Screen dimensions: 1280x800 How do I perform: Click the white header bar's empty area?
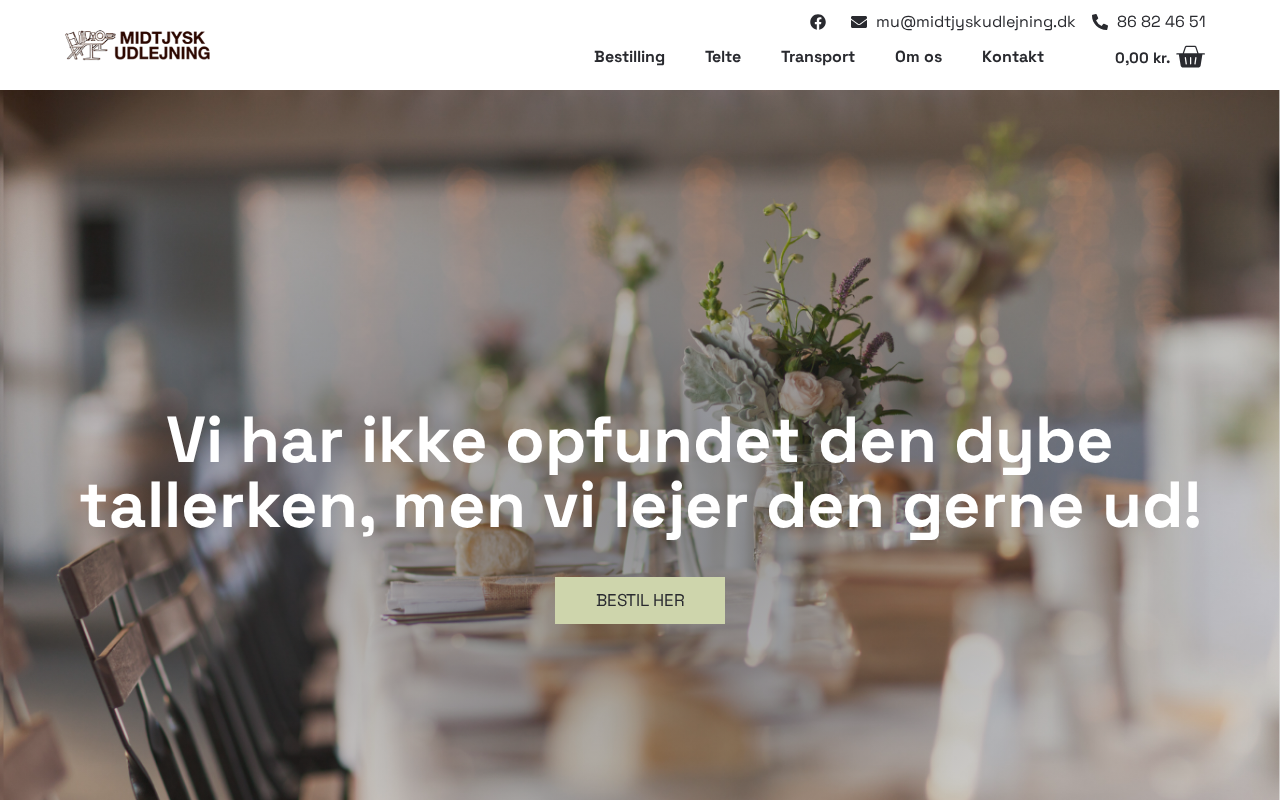click(x=400, y=45)
